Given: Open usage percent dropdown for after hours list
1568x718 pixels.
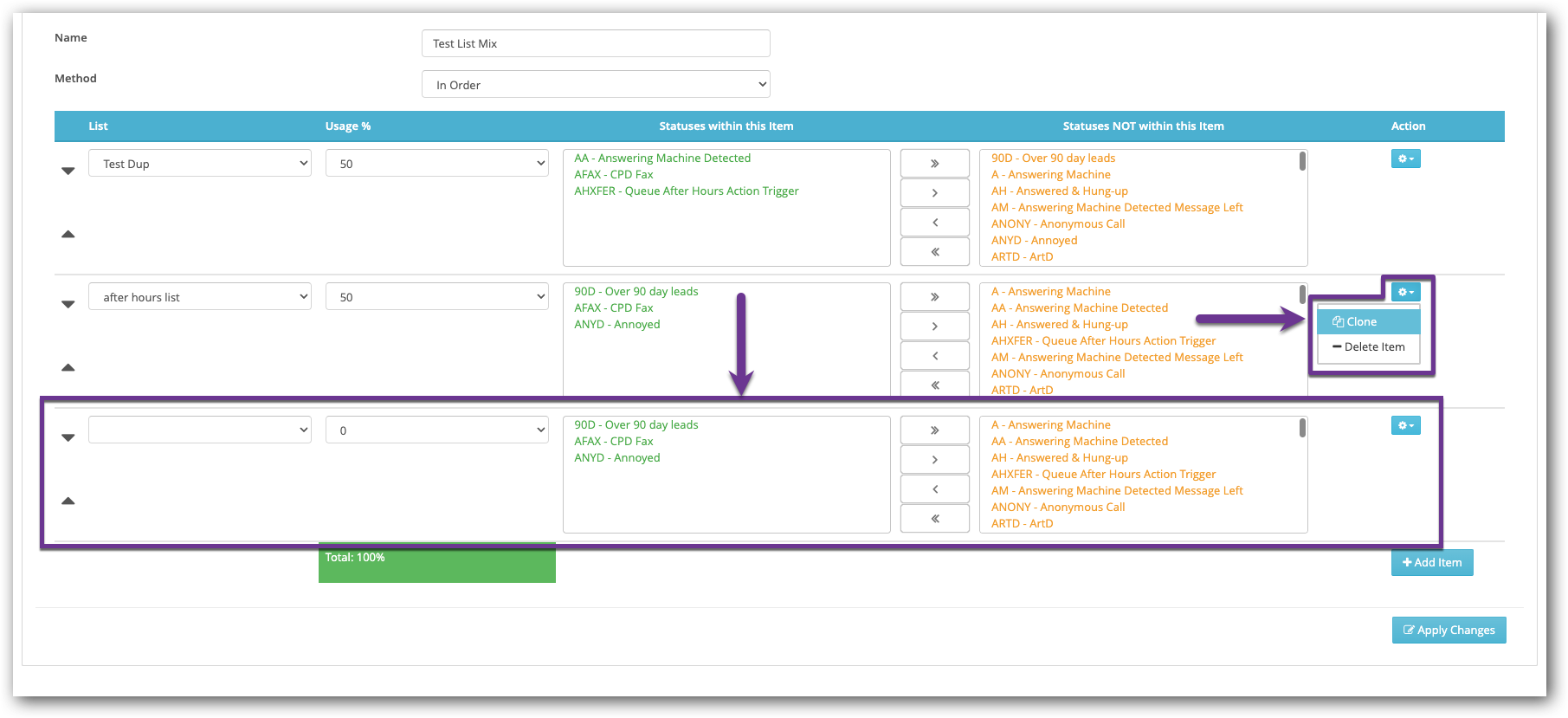Looking at the screenshot, I should [x=436, y=297].
